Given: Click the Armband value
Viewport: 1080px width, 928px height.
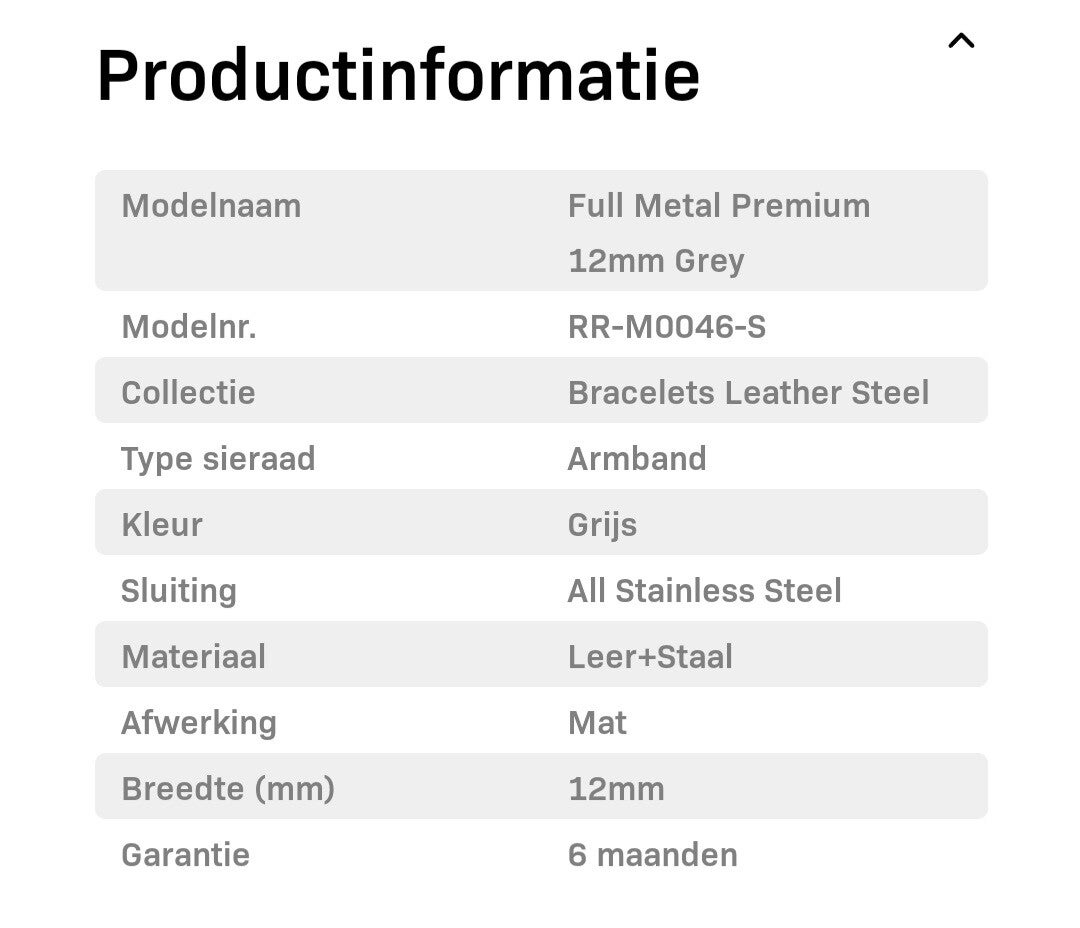Looking at the screenshot, I should 637,459.
